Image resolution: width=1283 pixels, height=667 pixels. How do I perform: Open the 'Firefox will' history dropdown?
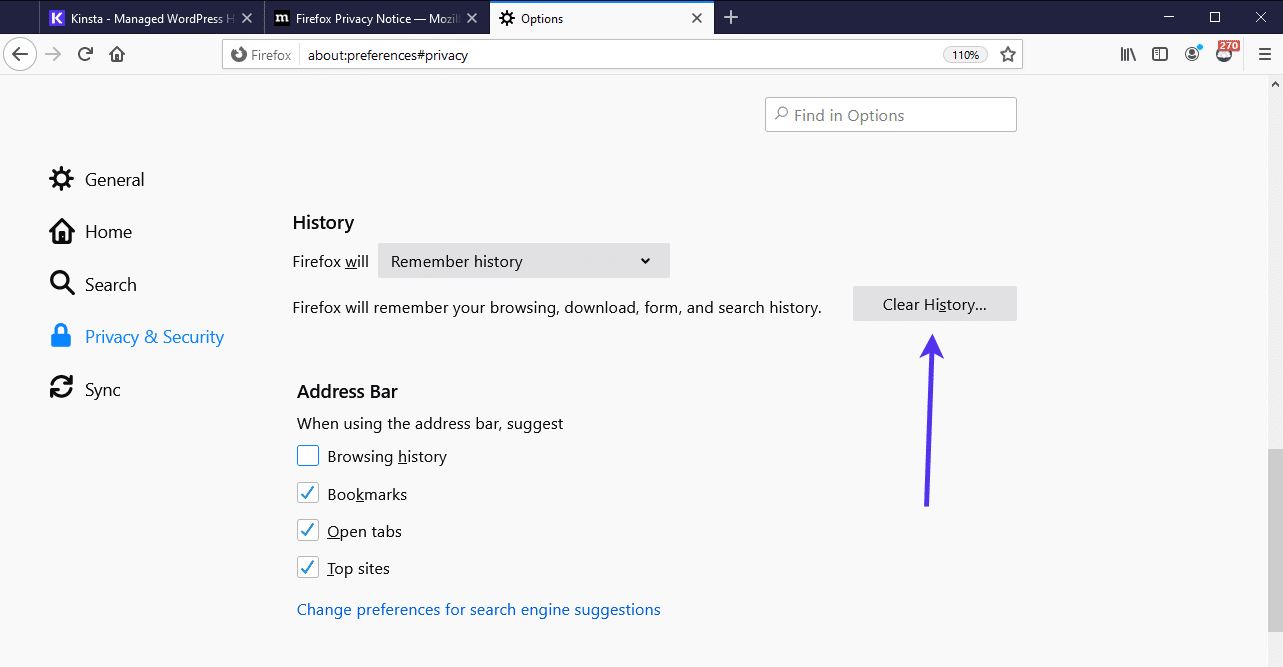coord(523,260)
